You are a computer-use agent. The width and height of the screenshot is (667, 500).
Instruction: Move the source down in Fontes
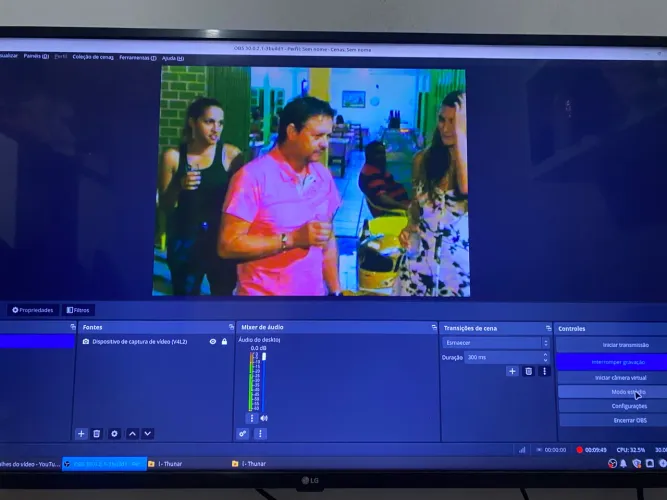pos(148,434)
